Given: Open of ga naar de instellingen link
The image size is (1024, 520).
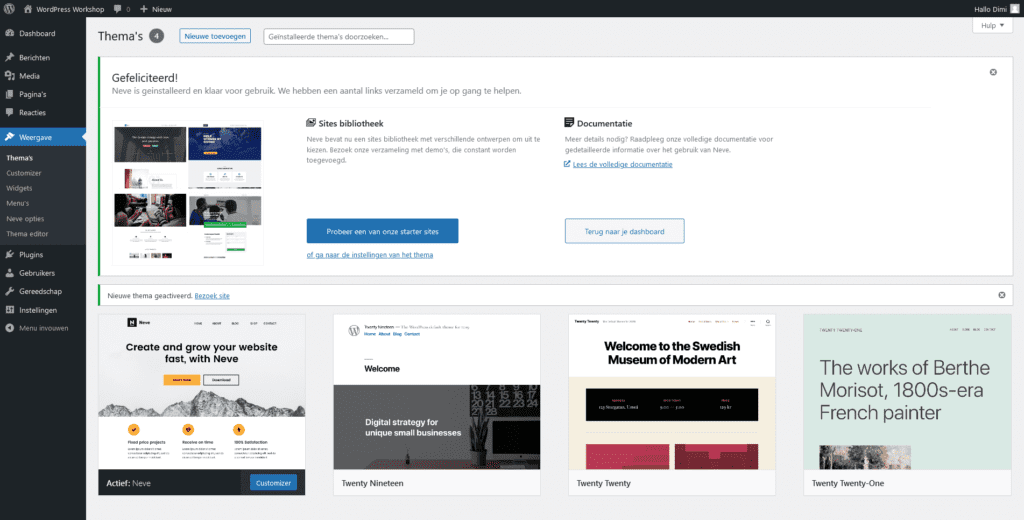Looking at the screenshot, I should pos(370,255).
